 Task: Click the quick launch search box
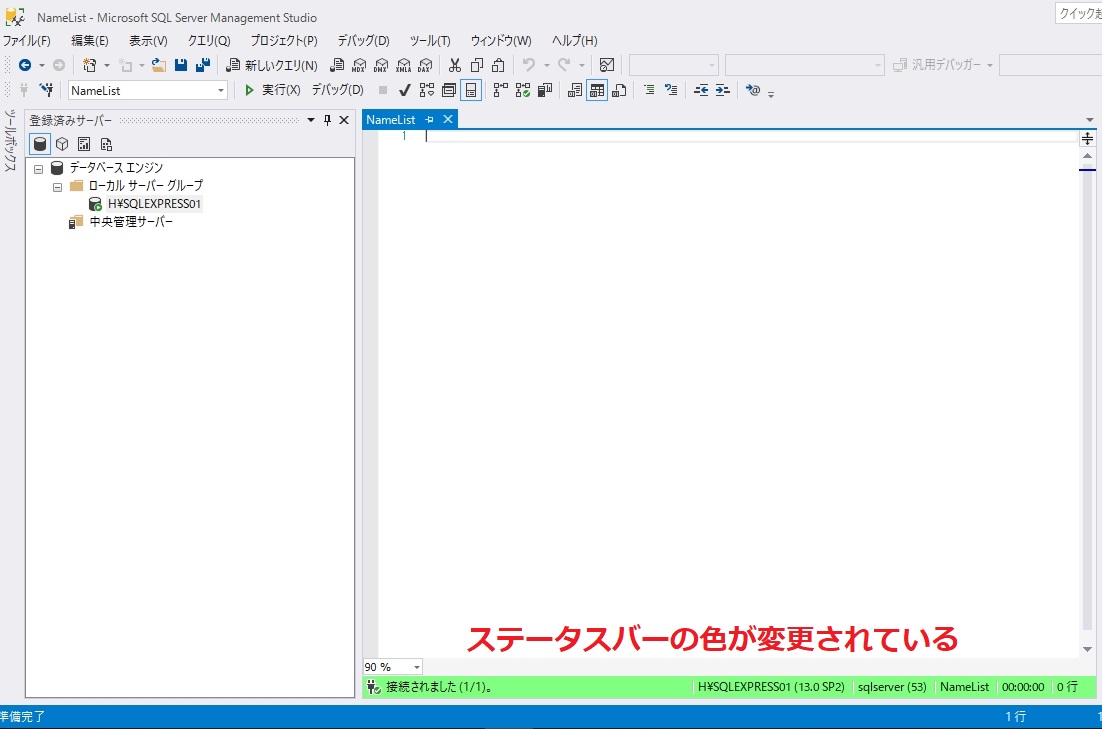coord(1078,13)
